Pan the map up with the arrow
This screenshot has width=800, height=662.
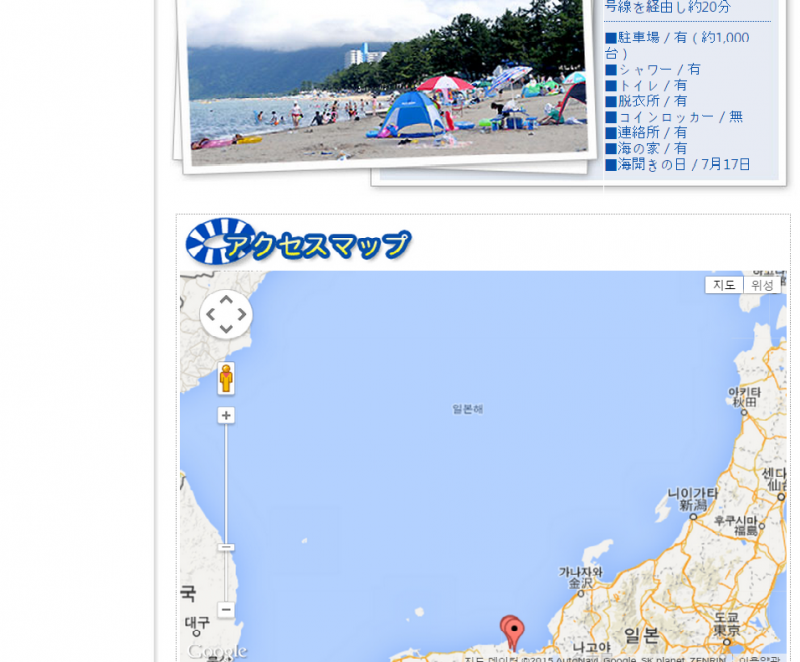pos(226,299)
